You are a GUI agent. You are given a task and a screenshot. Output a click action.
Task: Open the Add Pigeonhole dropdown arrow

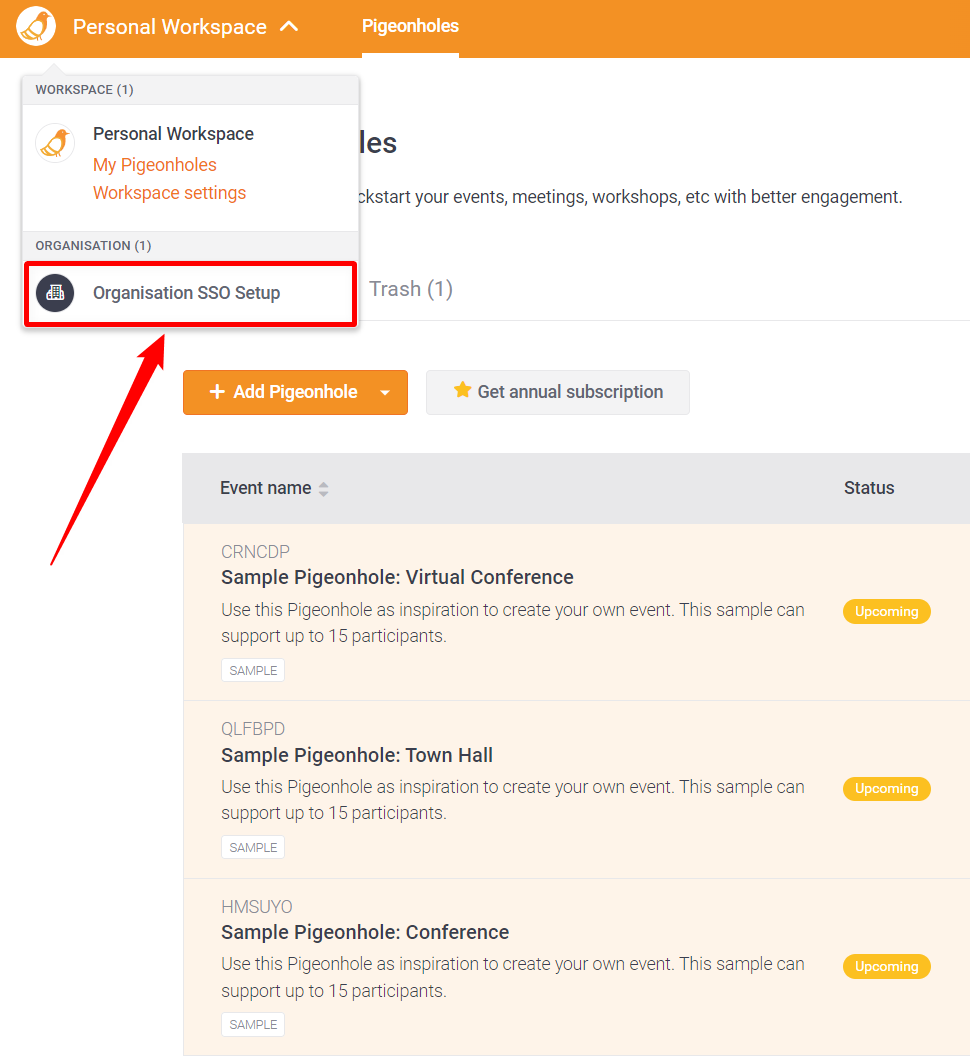[385, 393]
